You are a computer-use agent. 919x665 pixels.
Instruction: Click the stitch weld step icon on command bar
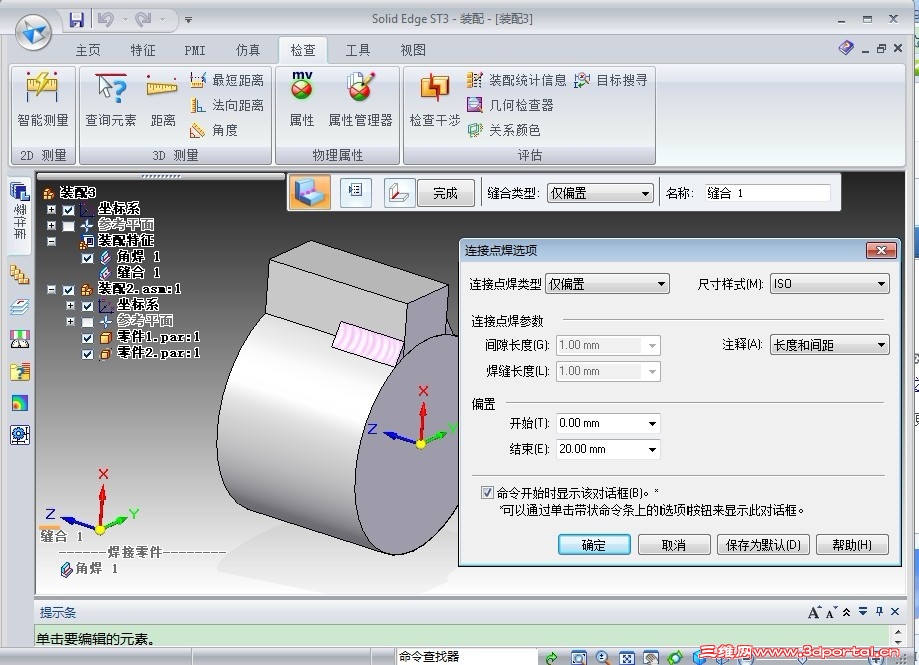pos(309,192)
